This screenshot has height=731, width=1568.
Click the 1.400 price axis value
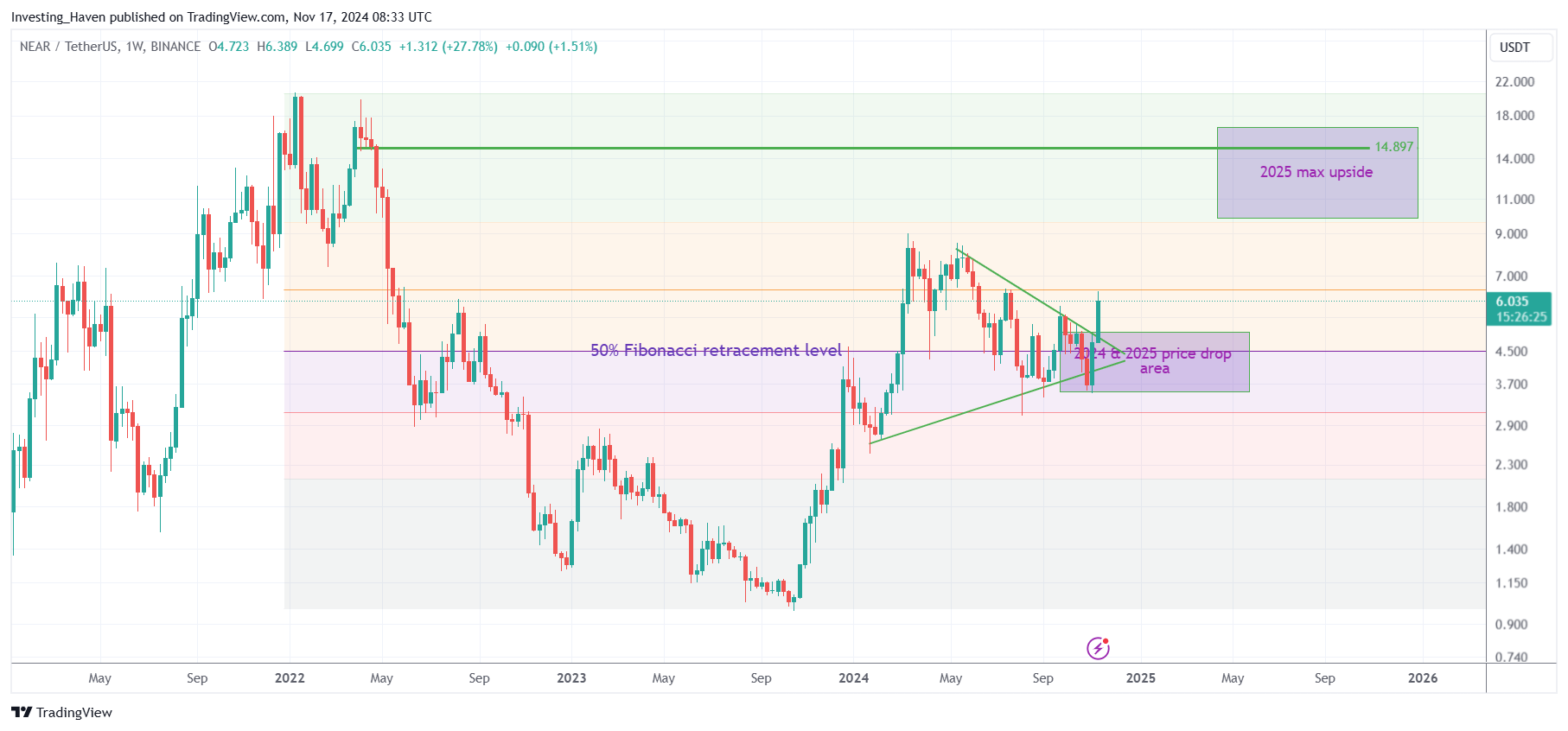[1512, 550]
